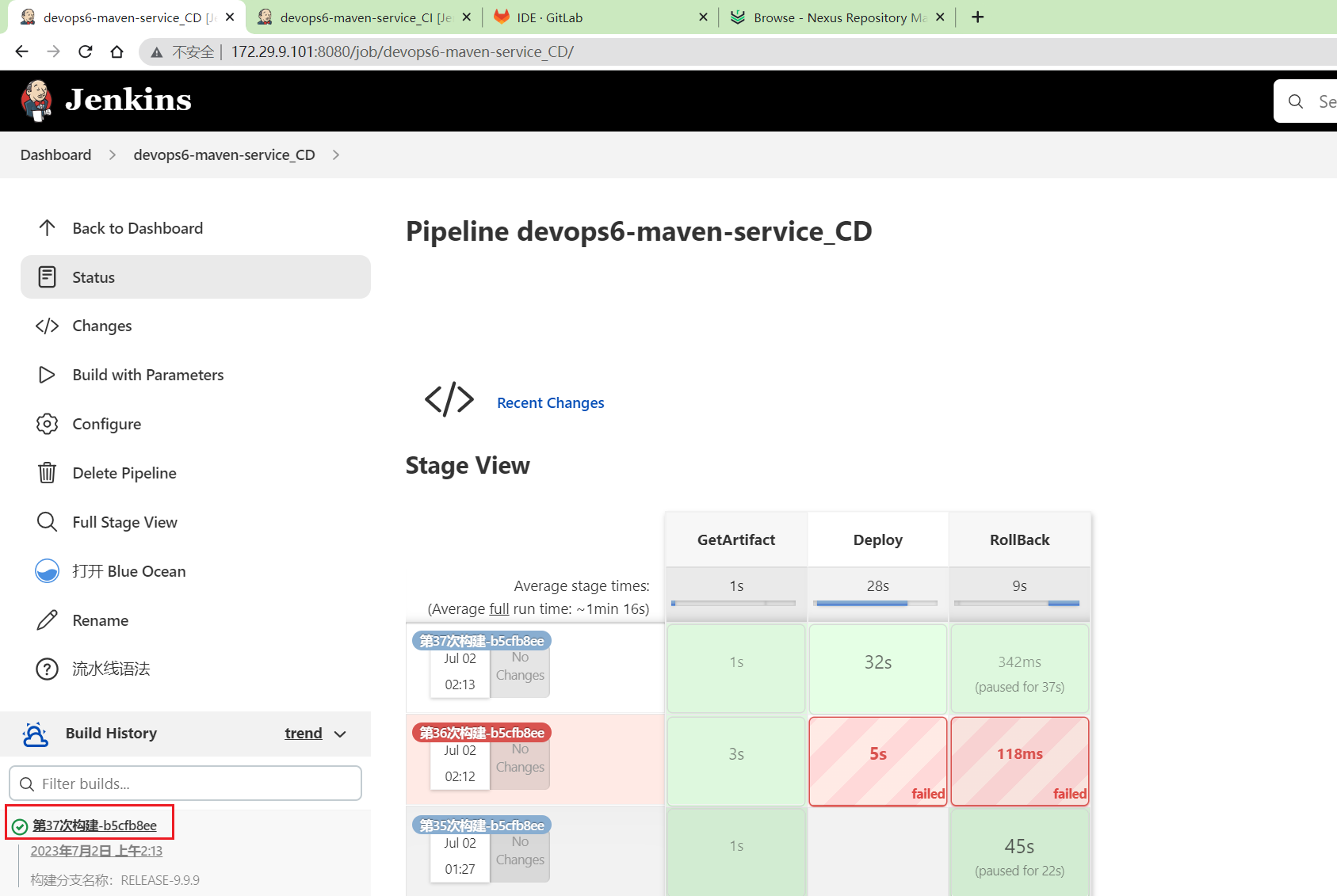Click the pencil icon for Rename
Viewport: 1337px width, 896px height.
(x=47, y=620)
